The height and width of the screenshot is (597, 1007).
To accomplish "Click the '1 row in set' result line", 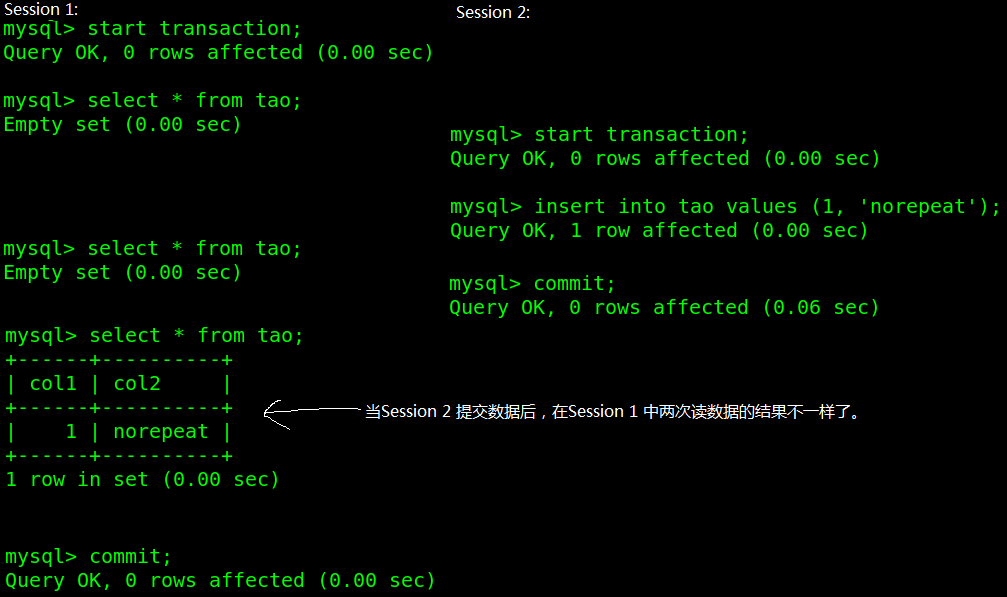I will pyautogui.click(x=142, y=480).
